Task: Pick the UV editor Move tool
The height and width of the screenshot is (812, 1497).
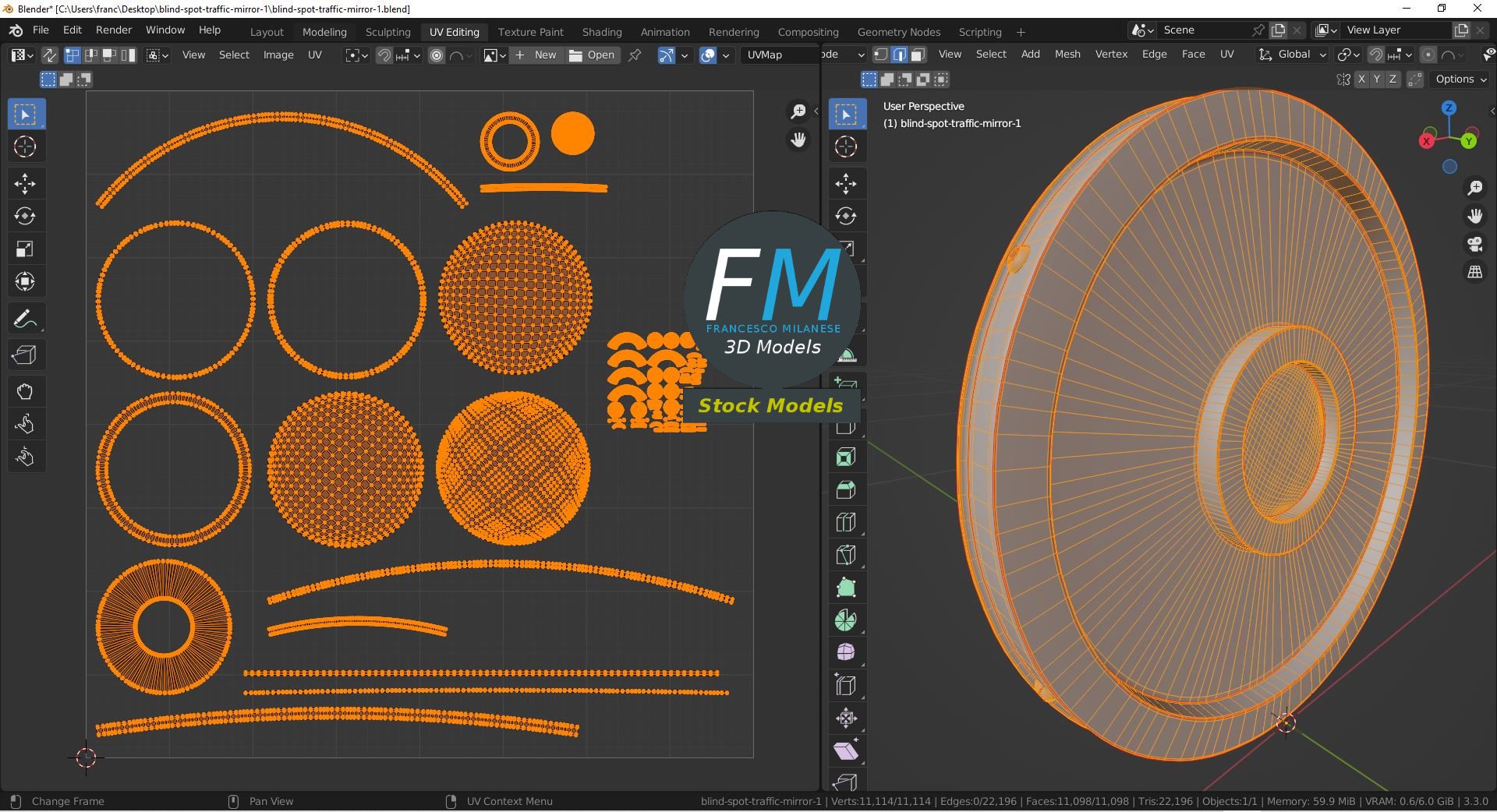Action: [25, 184]
